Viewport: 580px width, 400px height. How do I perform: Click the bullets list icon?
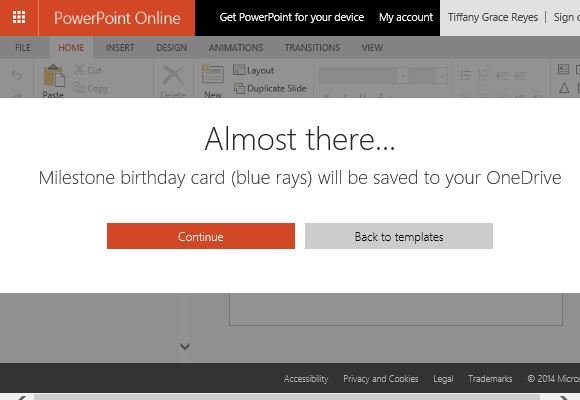(x=466, y=75)
